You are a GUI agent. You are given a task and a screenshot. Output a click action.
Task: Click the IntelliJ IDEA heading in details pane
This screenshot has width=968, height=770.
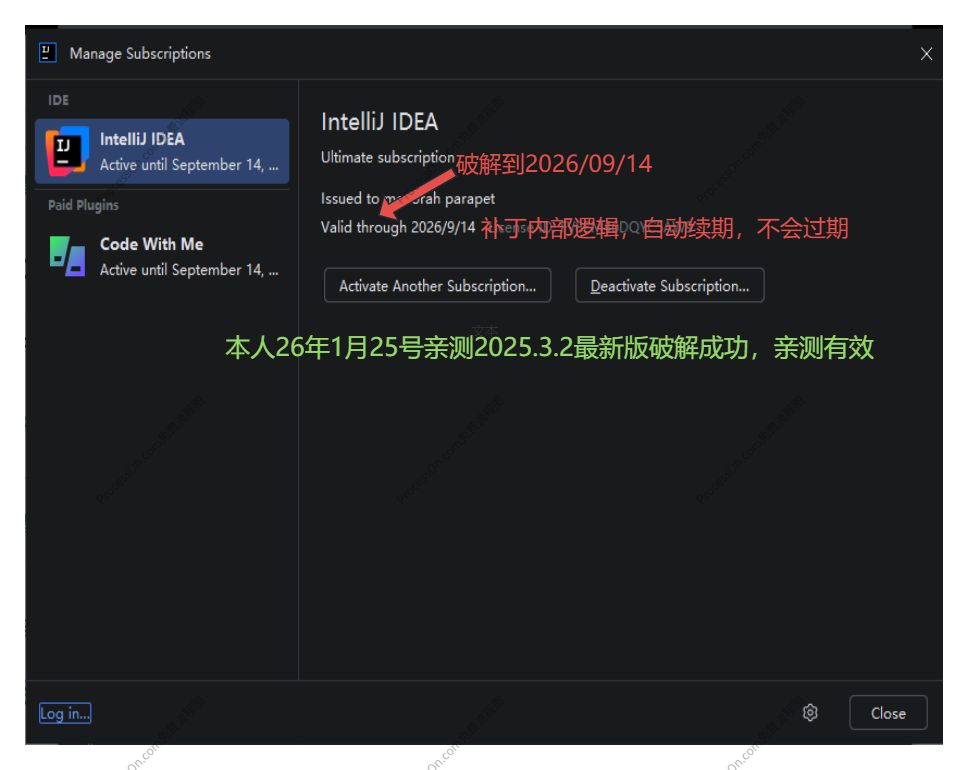tap(379, 122)
